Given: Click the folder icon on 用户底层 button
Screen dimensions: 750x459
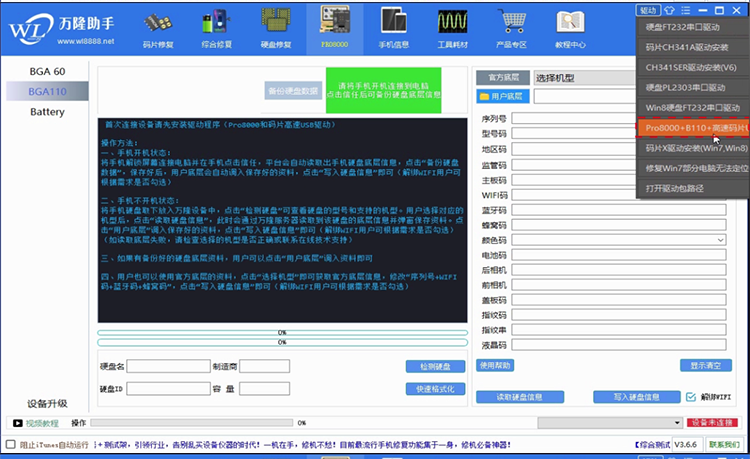Looking at the screenshot, I should (484, 97).
